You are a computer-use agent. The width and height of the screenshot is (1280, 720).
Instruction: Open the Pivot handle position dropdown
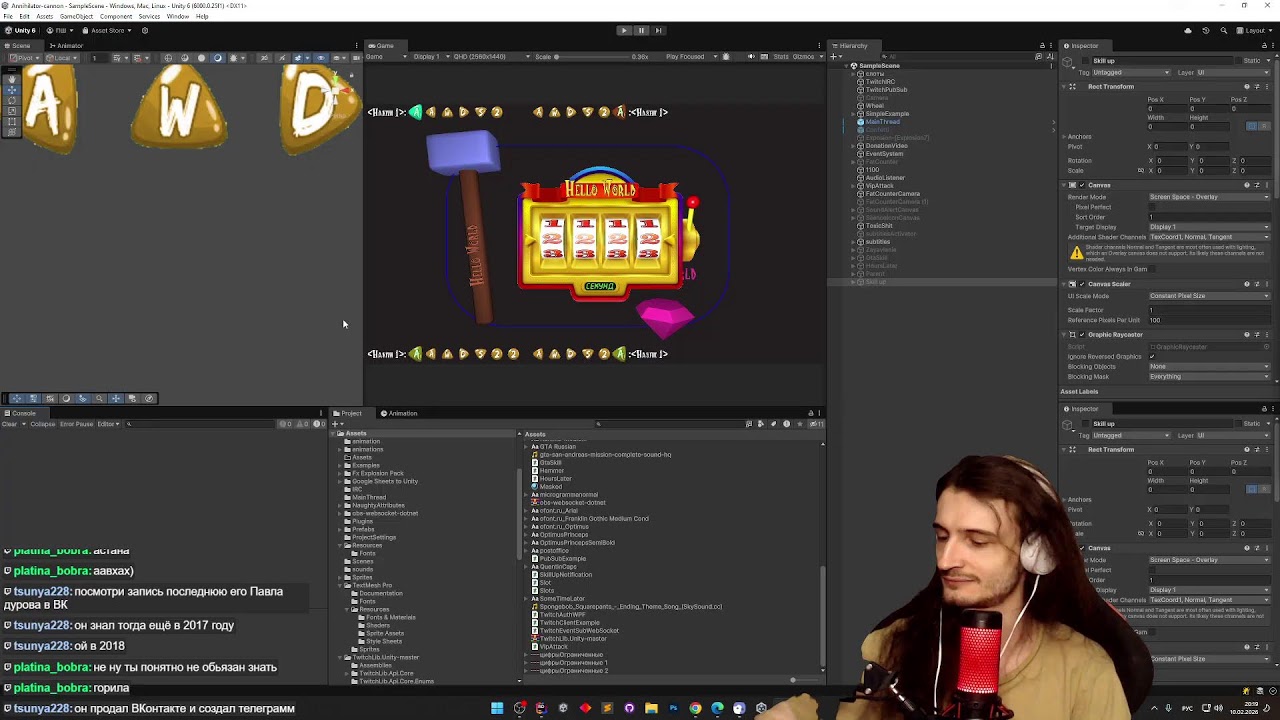tap(27, 58)
